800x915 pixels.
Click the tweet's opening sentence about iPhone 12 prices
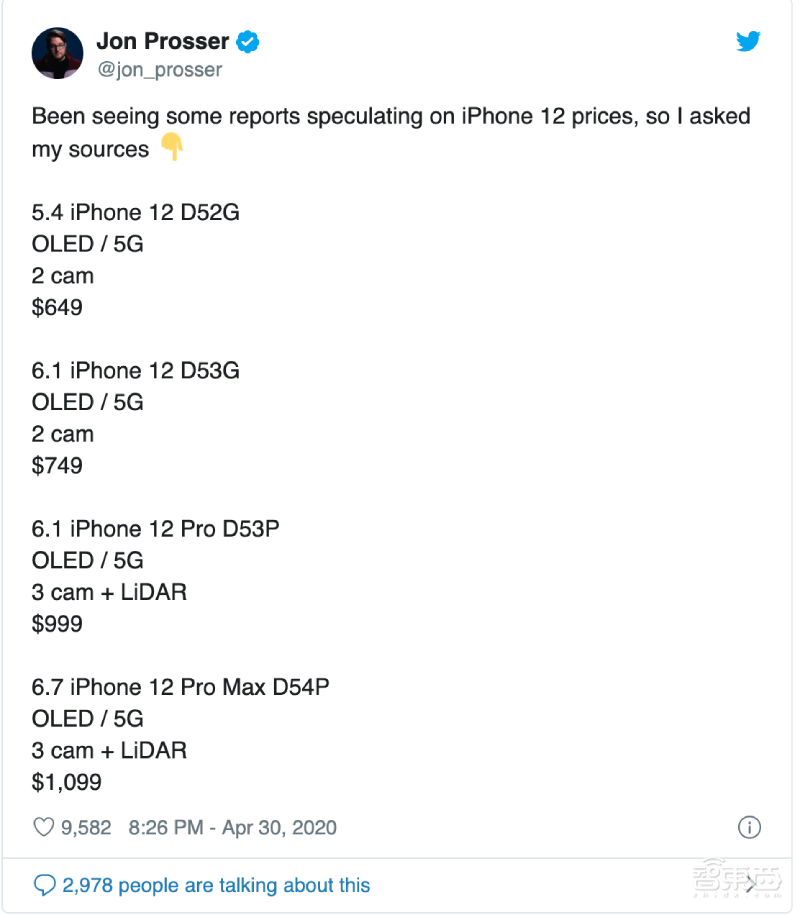tap(390, 116)
